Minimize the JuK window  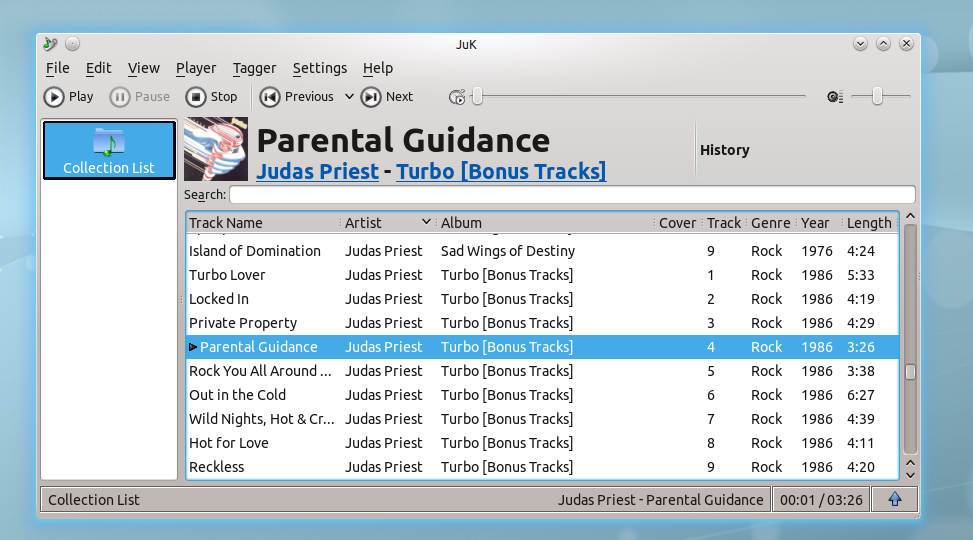point(860,43)
